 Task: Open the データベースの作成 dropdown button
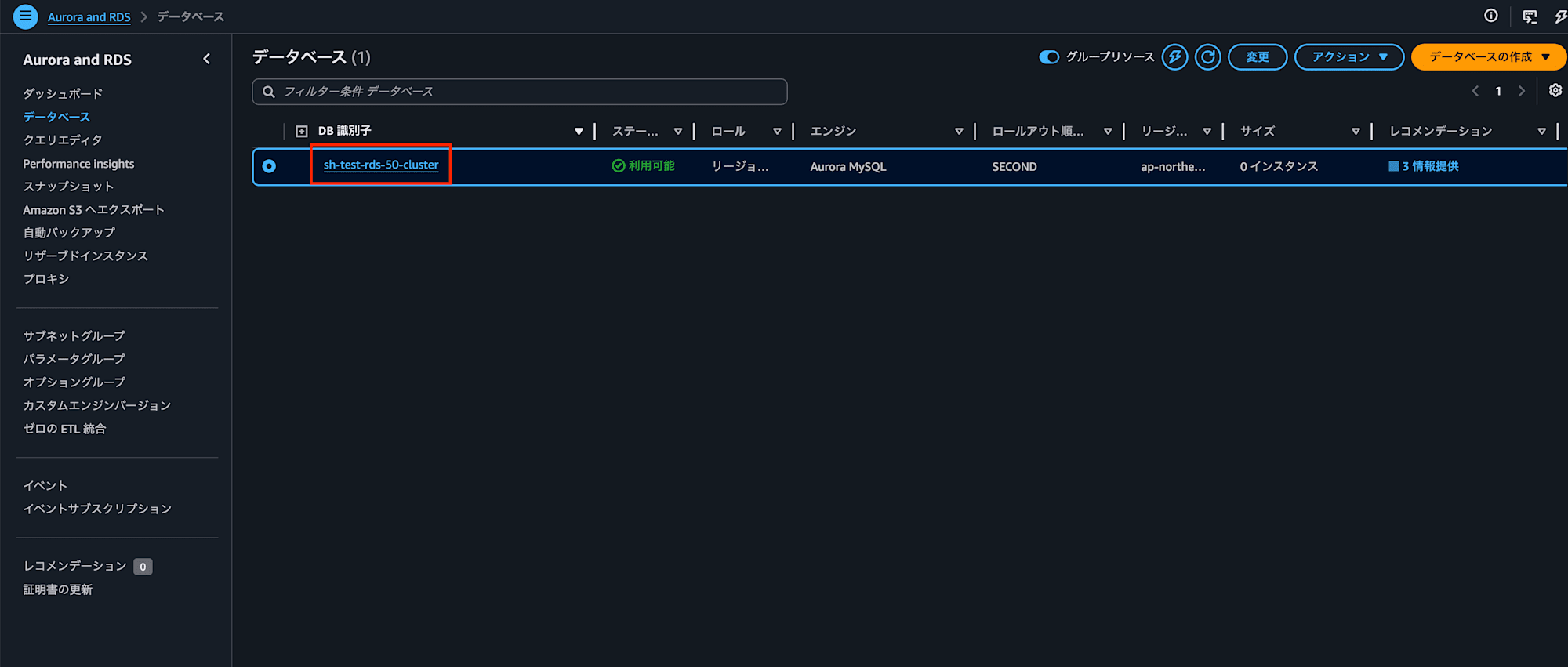click(1489, 56)
